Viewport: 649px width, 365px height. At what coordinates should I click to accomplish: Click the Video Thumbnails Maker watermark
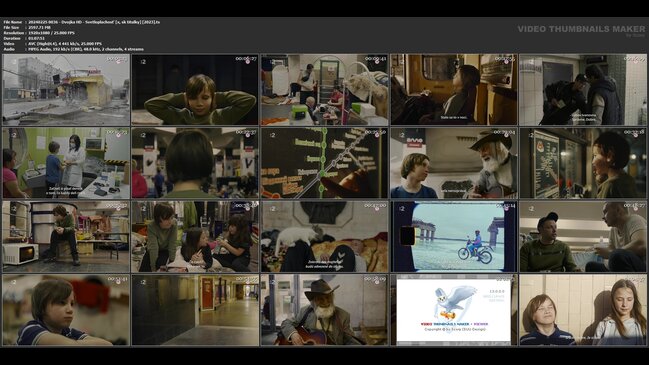pos(581,29)
